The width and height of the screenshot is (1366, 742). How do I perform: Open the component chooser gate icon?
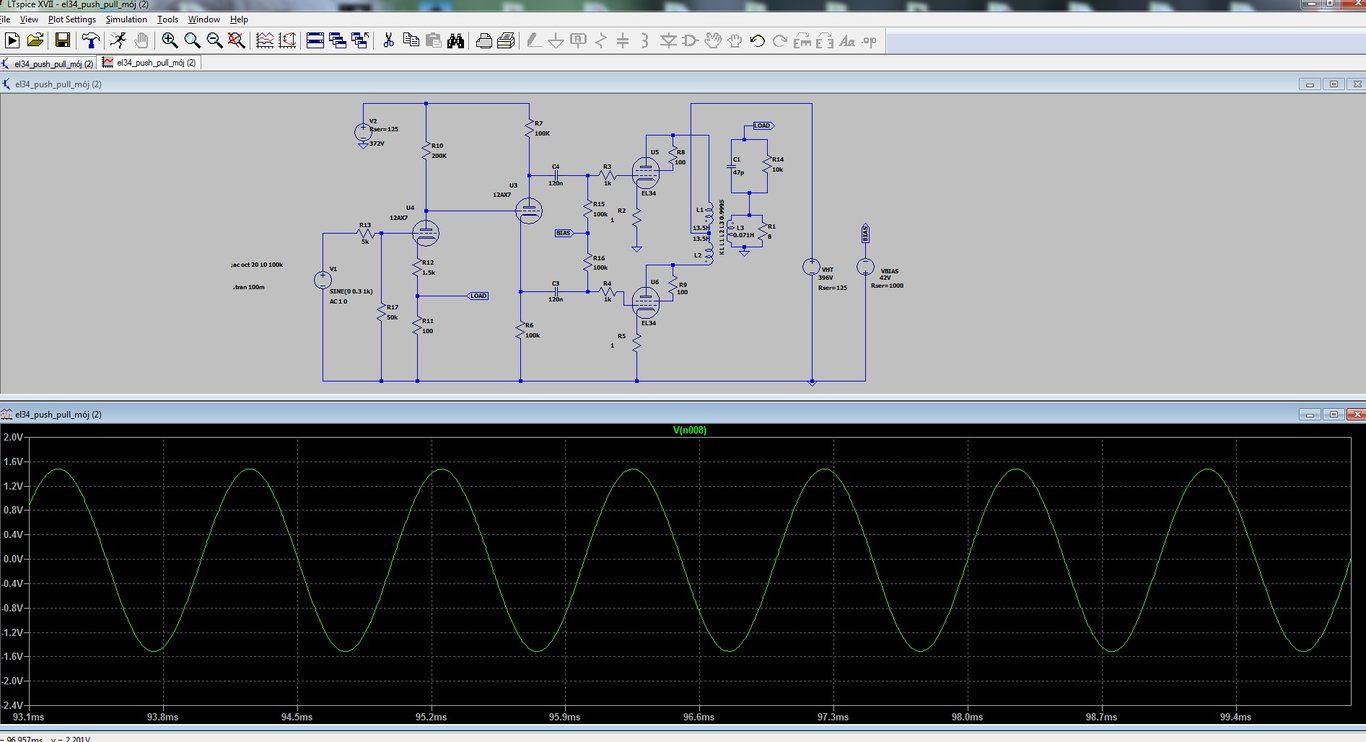click(690, 41)
